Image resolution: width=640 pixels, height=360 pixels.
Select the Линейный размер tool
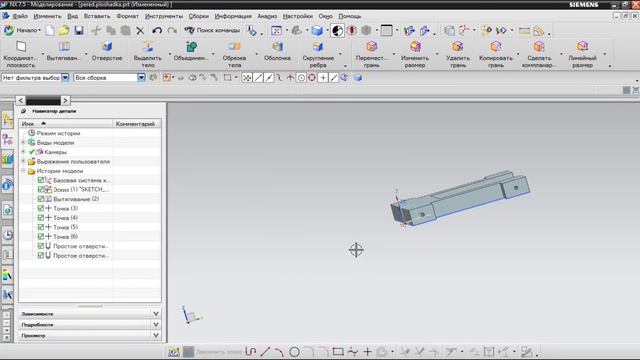coord(582,54)
